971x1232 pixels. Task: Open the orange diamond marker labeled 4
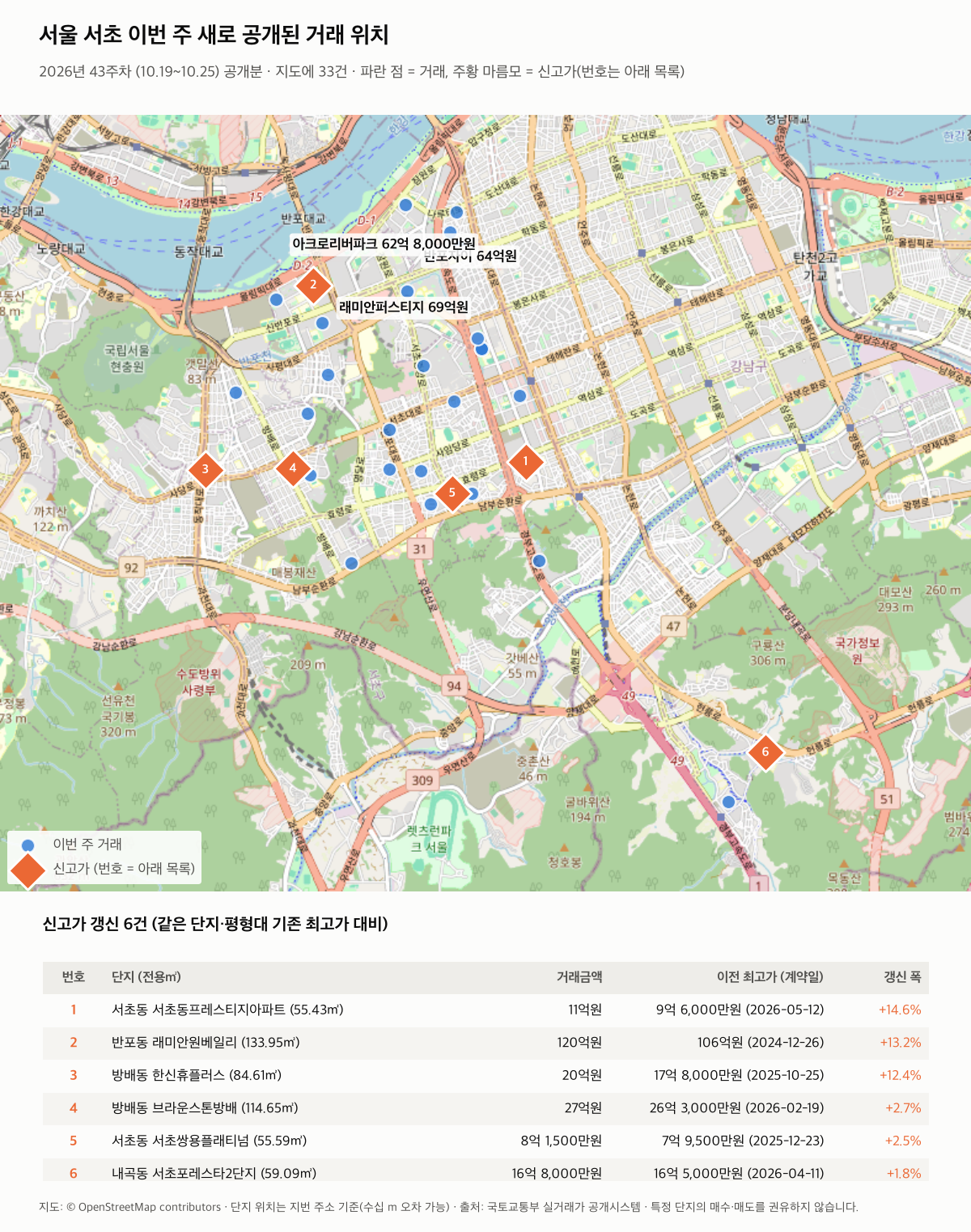click(293, 468)
